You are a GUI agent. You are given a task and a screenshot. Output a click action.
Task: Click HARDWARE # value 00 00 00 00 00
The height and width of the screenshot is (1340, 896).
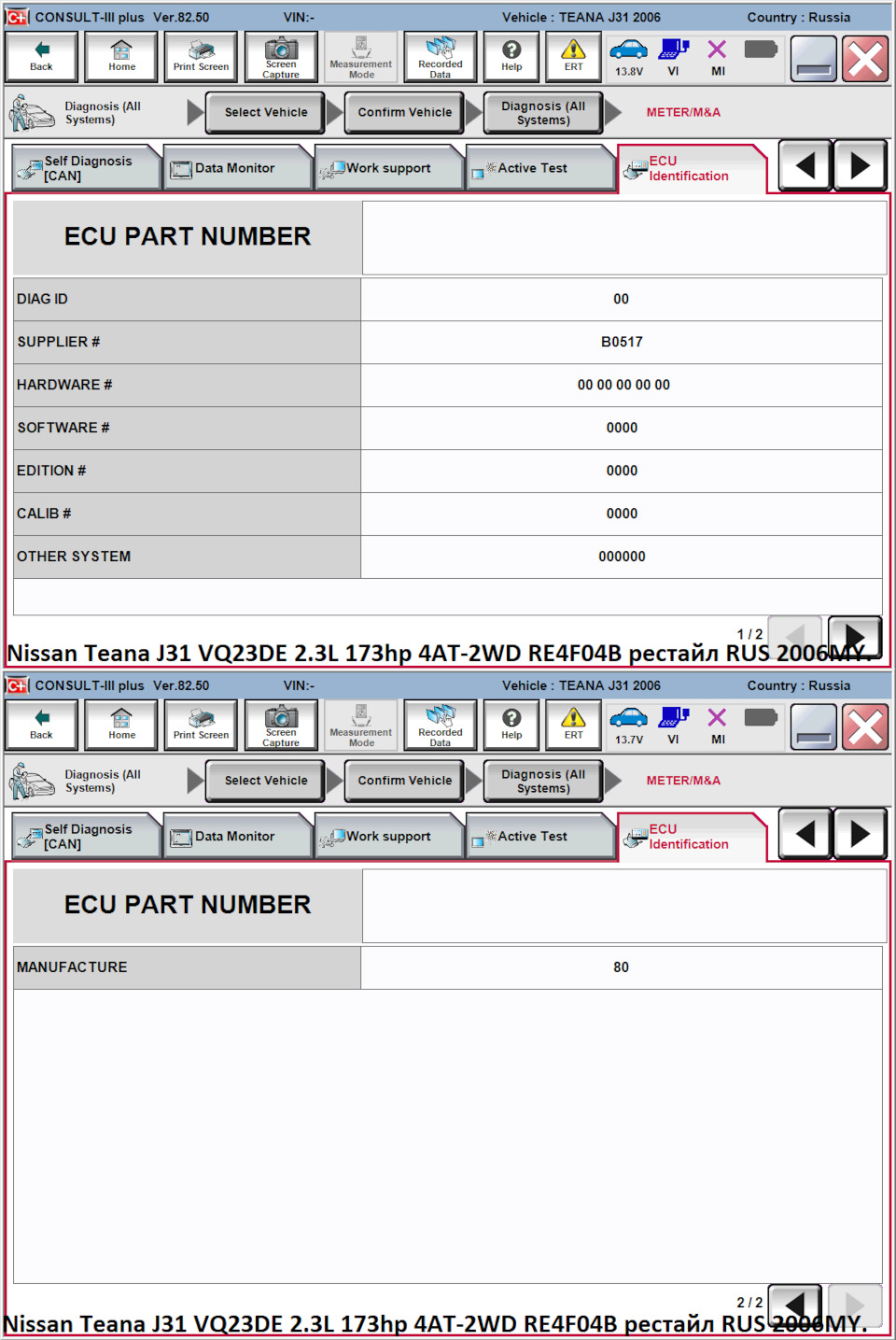pos(622,385)
